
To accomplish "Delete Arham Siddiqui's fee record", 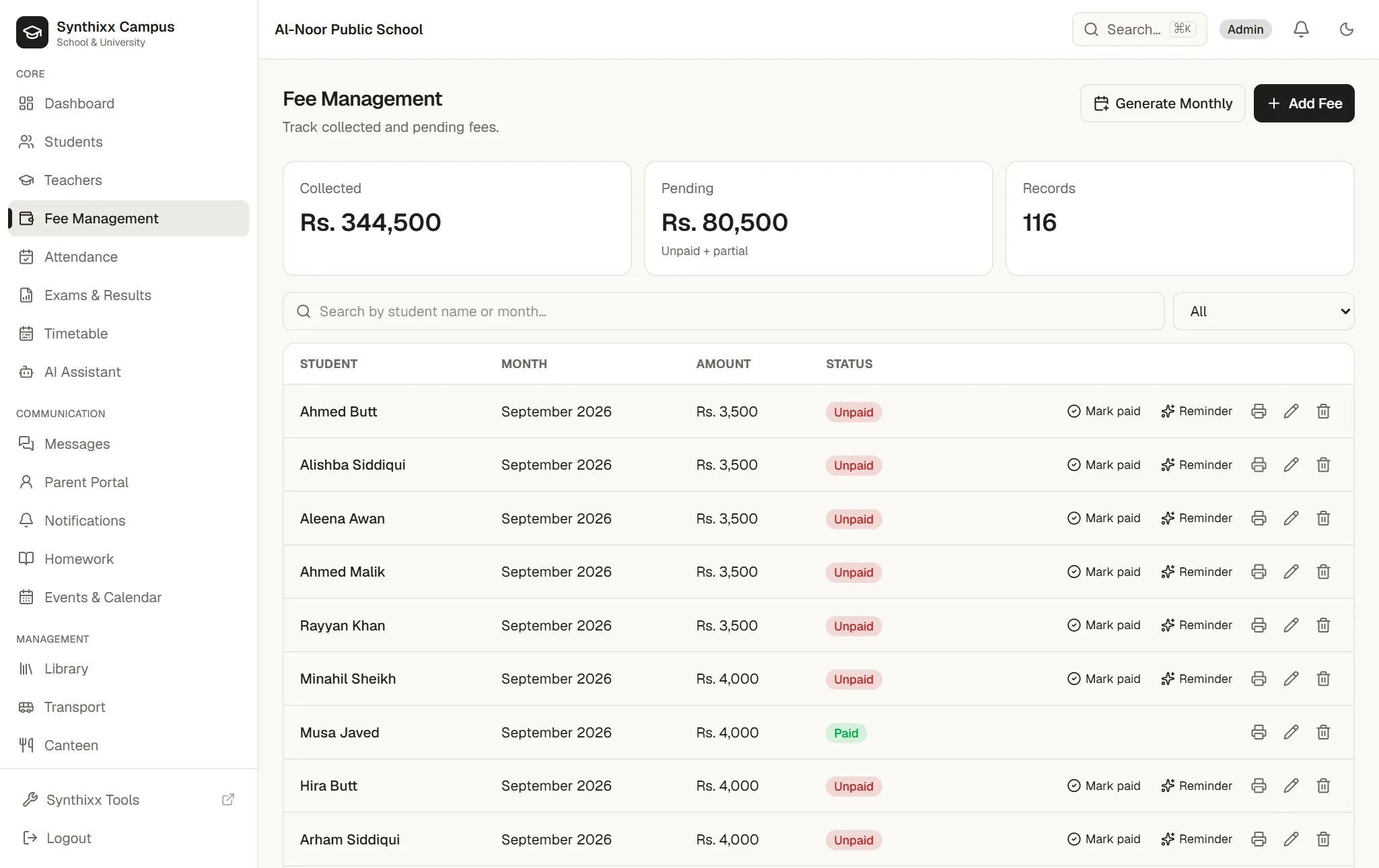I will click(1323, 839).
